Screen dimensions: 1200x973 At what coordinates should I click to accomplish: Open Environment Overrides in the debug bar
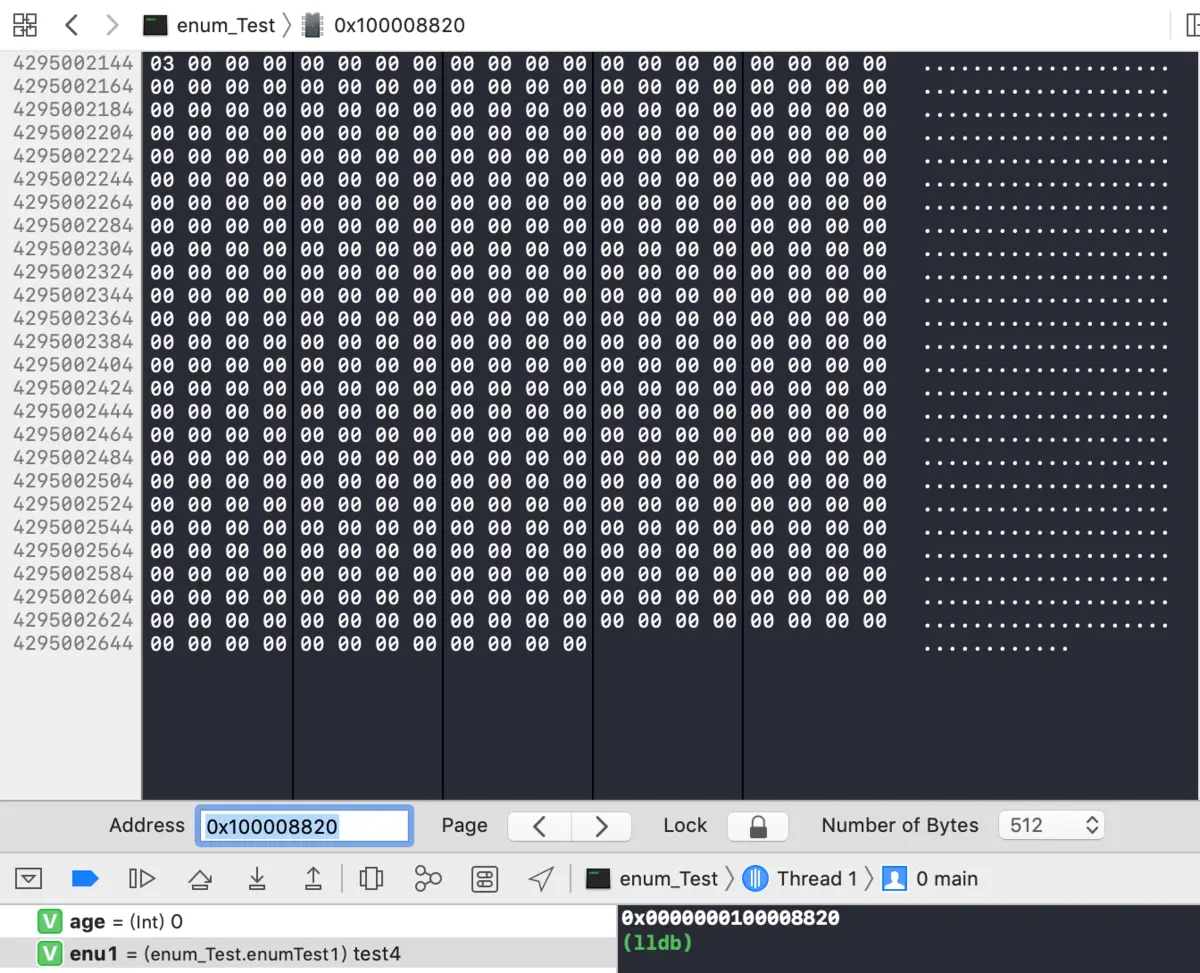click(x=484, y=878)
